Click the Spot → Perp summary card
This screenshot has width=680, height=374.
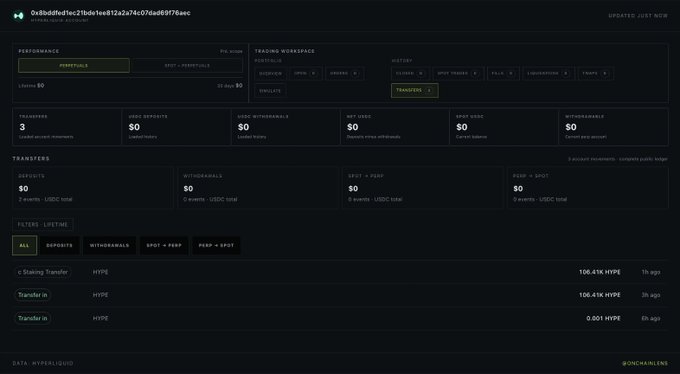pyautogui.click(x=423, y=188)
